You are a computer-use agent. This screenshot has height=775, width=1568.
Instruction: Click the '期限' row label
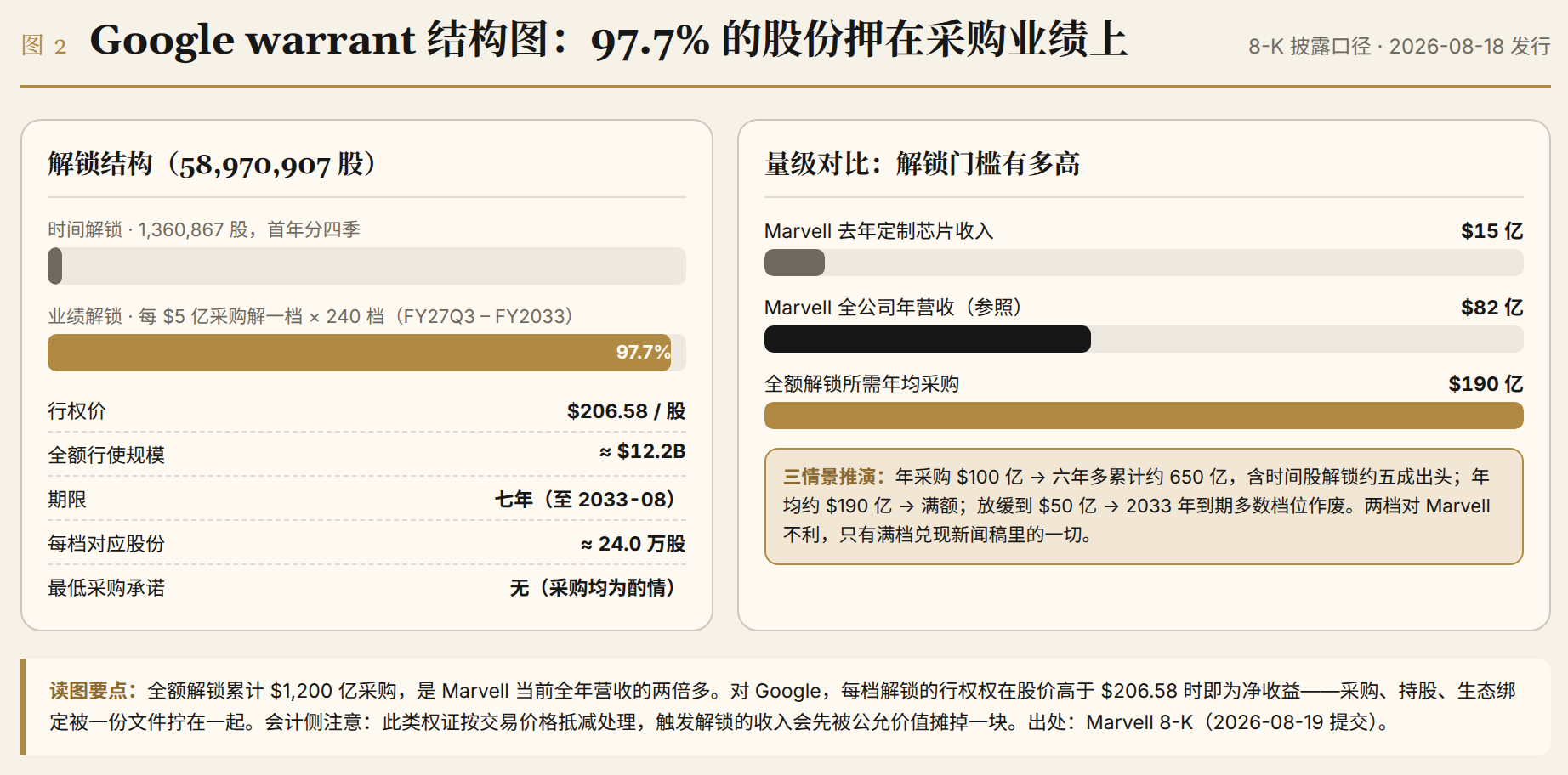[67, 500]
